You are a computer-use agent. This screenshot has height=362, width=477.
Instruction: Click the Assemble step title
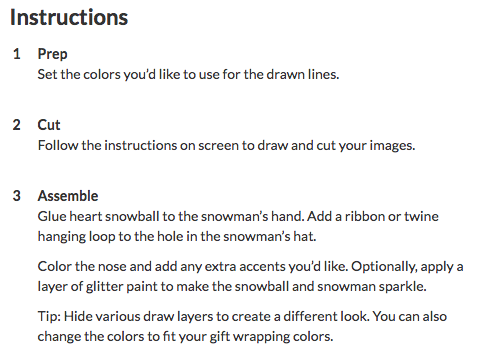coord(68,196)
